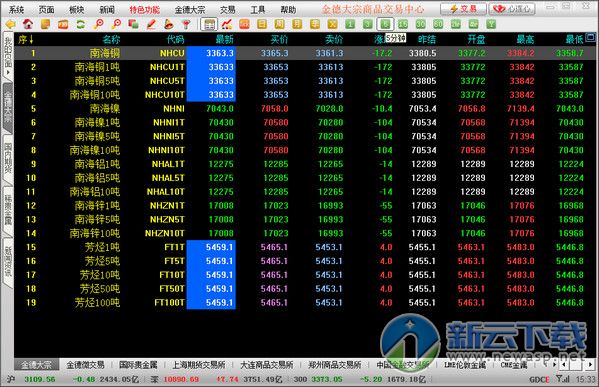Click the yellow back arrow icon

point(10,24)
